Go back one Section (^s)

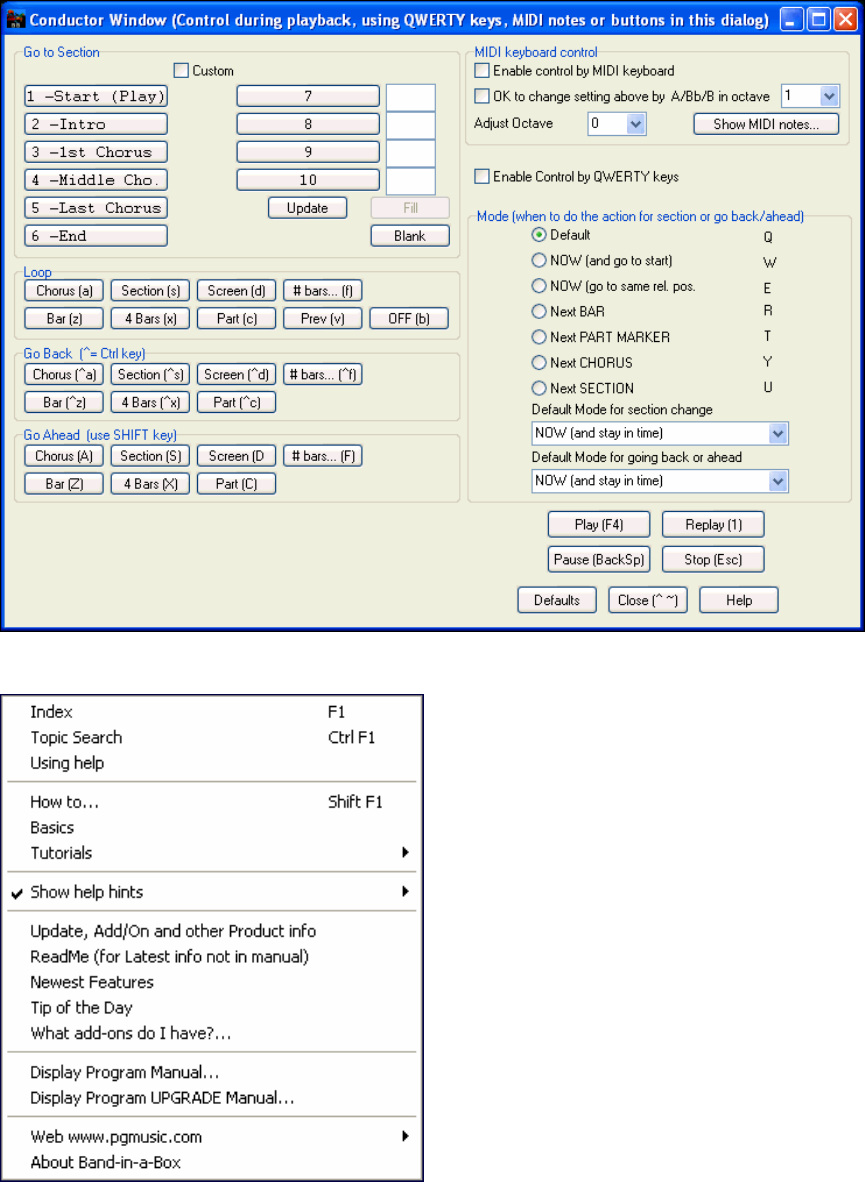[x=150, y=375]
